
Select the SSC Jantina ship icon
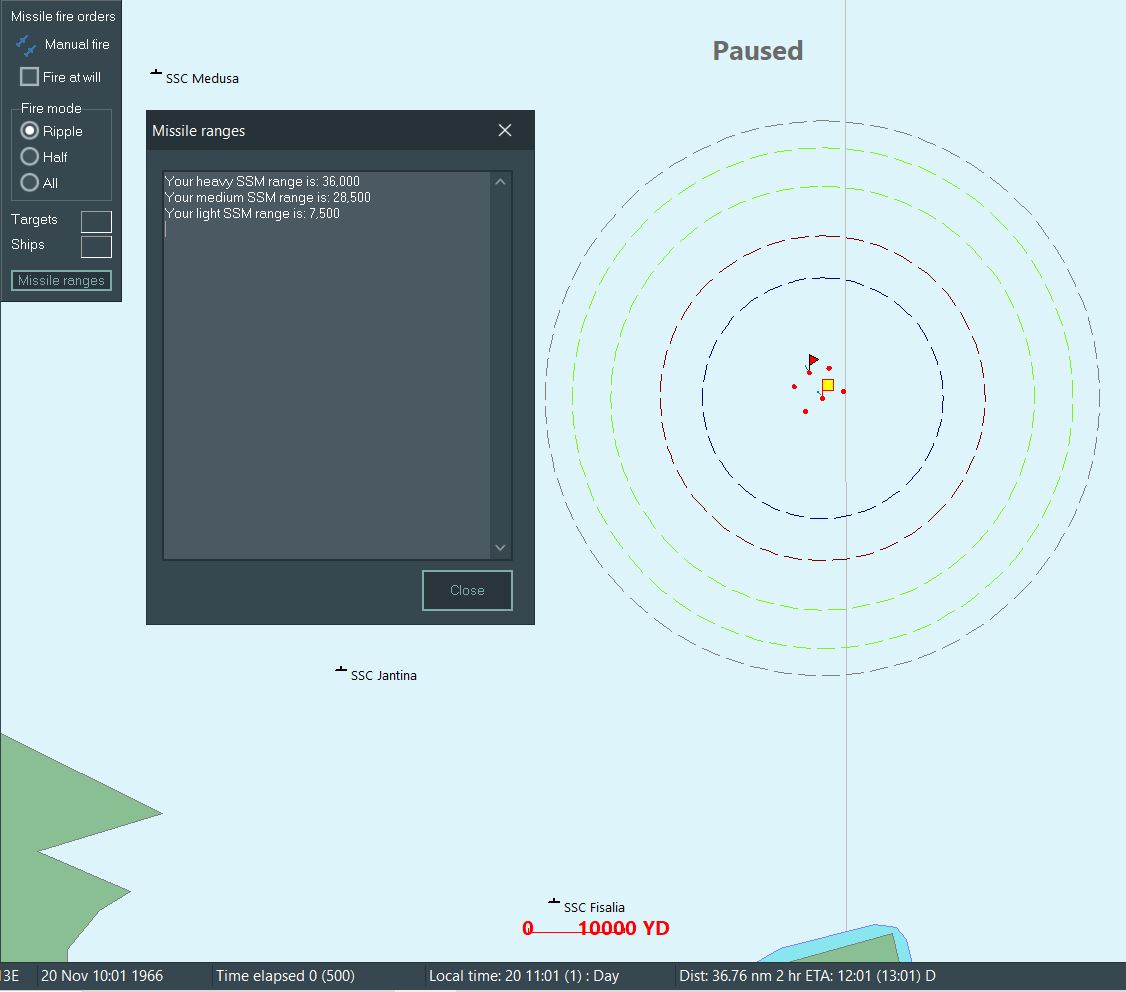341,669
